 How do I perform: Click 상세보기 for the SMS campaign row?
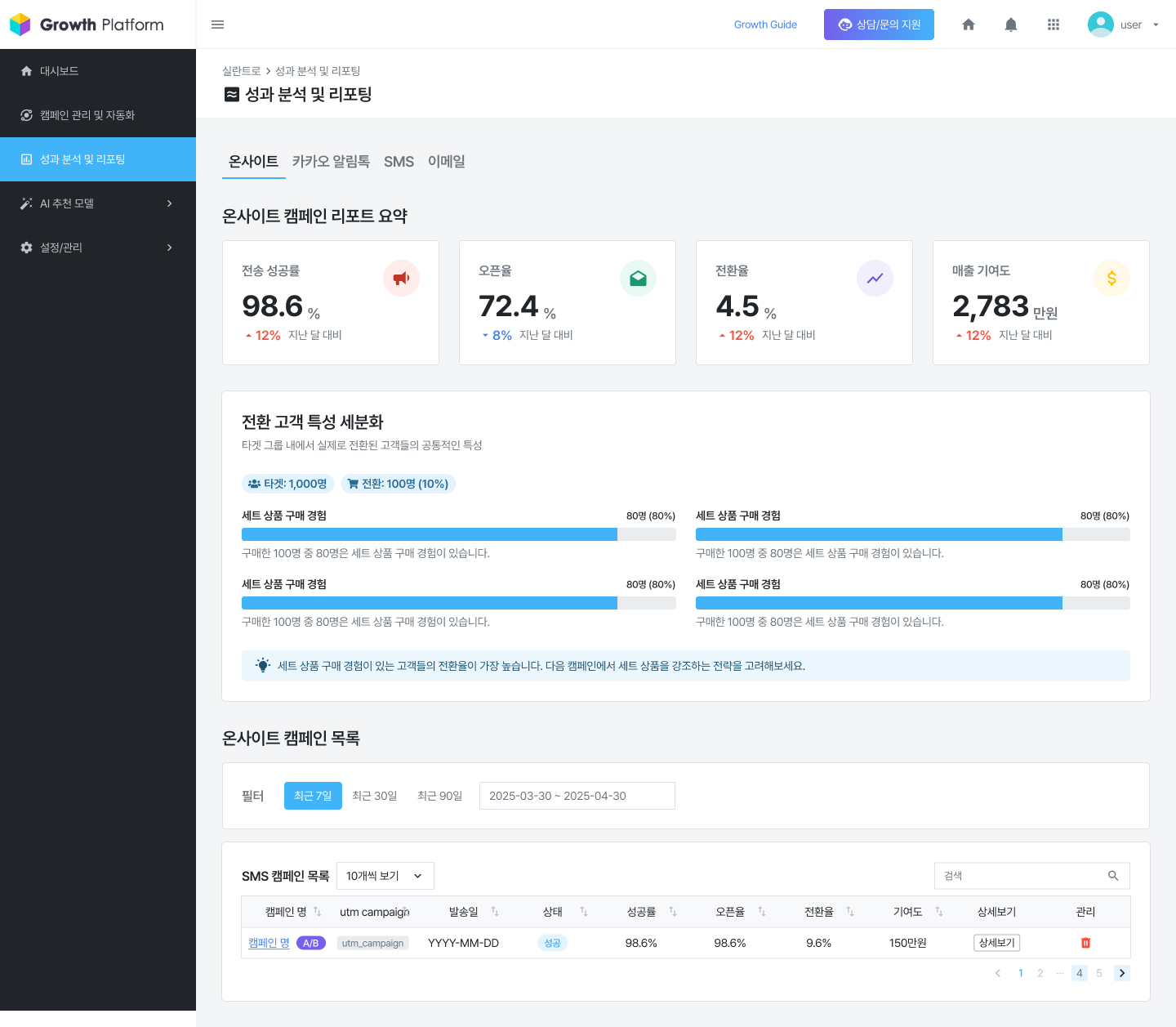point(996,942)
